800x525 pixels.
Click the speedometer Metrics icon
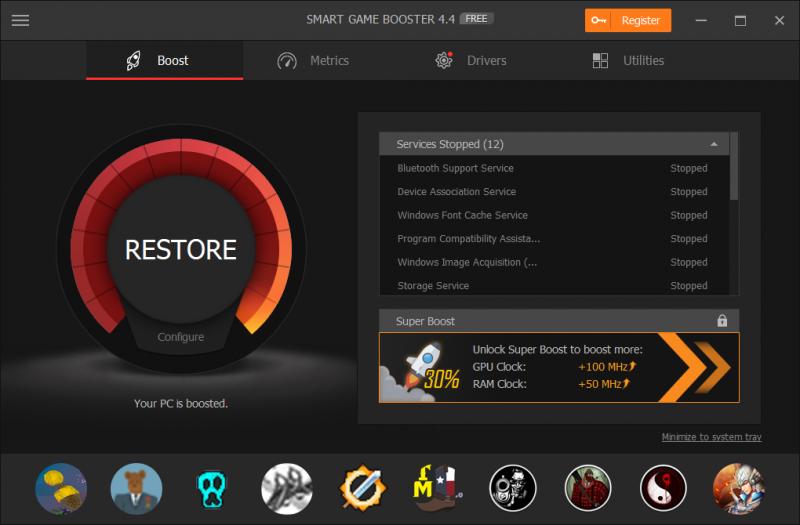click(287, 61)
